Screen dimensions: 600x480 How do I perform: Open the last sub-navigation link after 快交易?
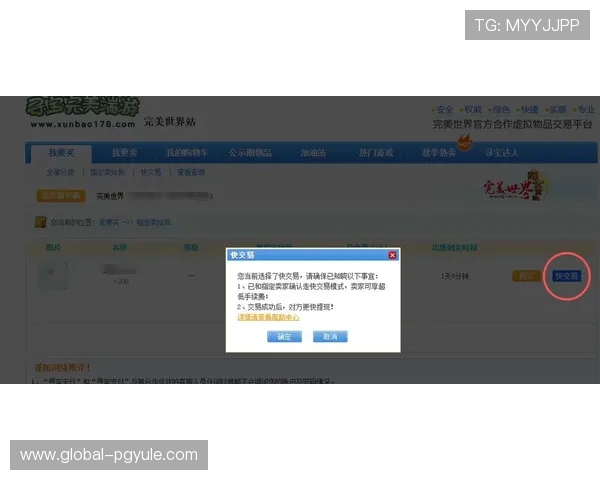pos(191,172)
